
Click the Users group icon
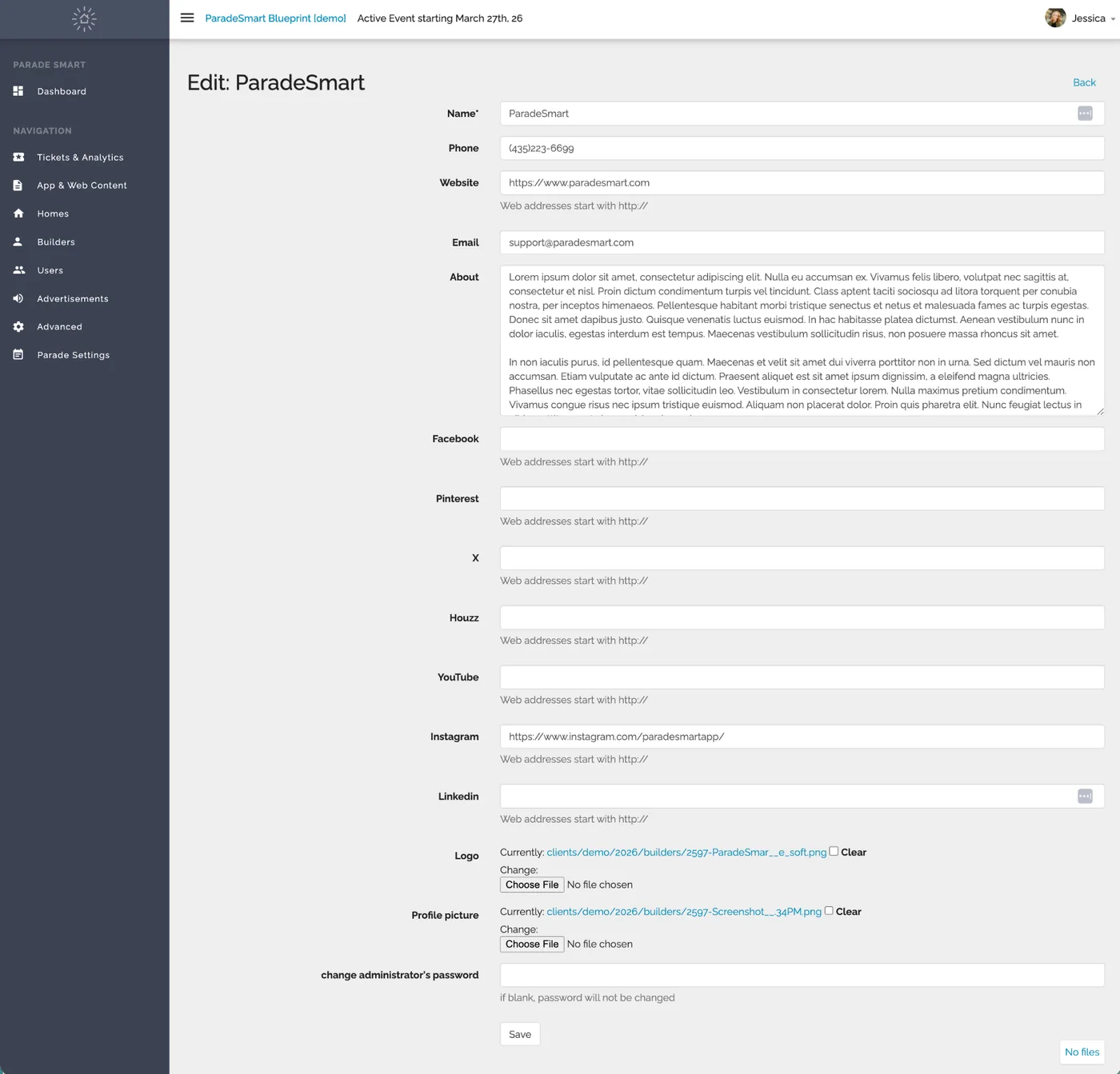pyautogui.click(x=19, y=270)
